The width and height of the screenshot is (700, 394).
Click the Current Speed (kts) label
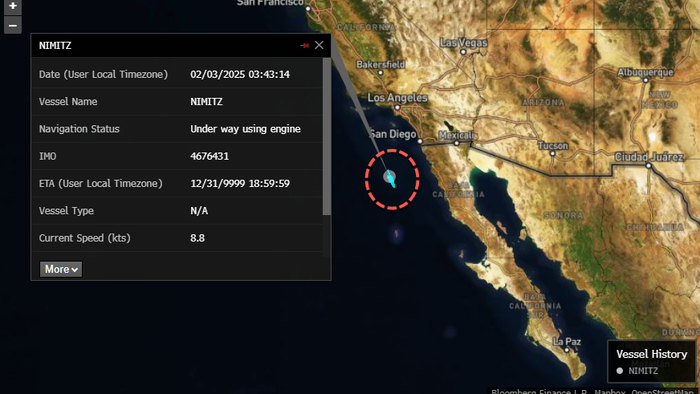tap(84, 238)
